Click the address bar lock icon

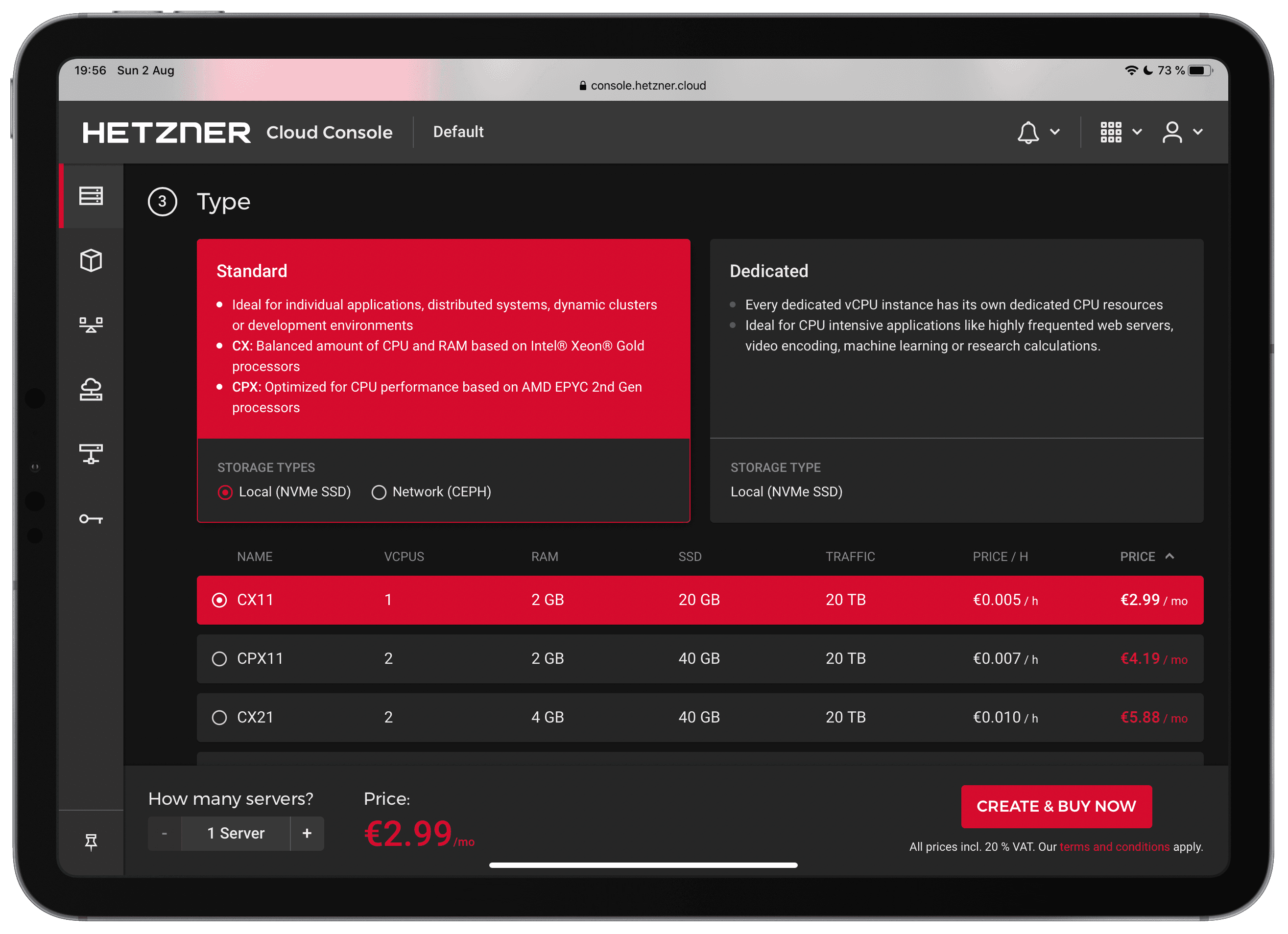click(x=583, y=86)
